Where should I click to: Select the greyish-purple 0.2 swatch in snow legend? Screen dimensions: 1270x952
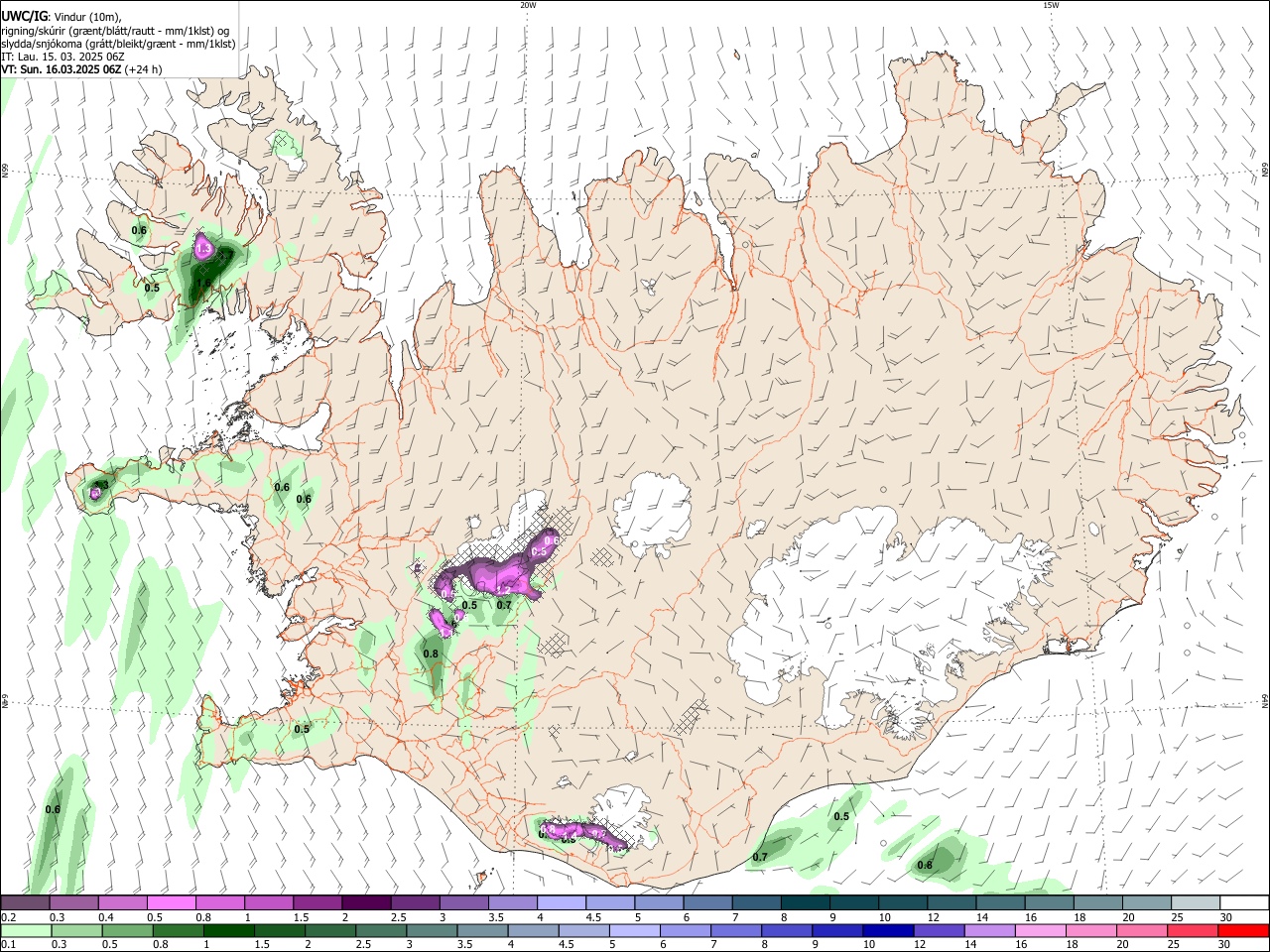click(25, 903)
